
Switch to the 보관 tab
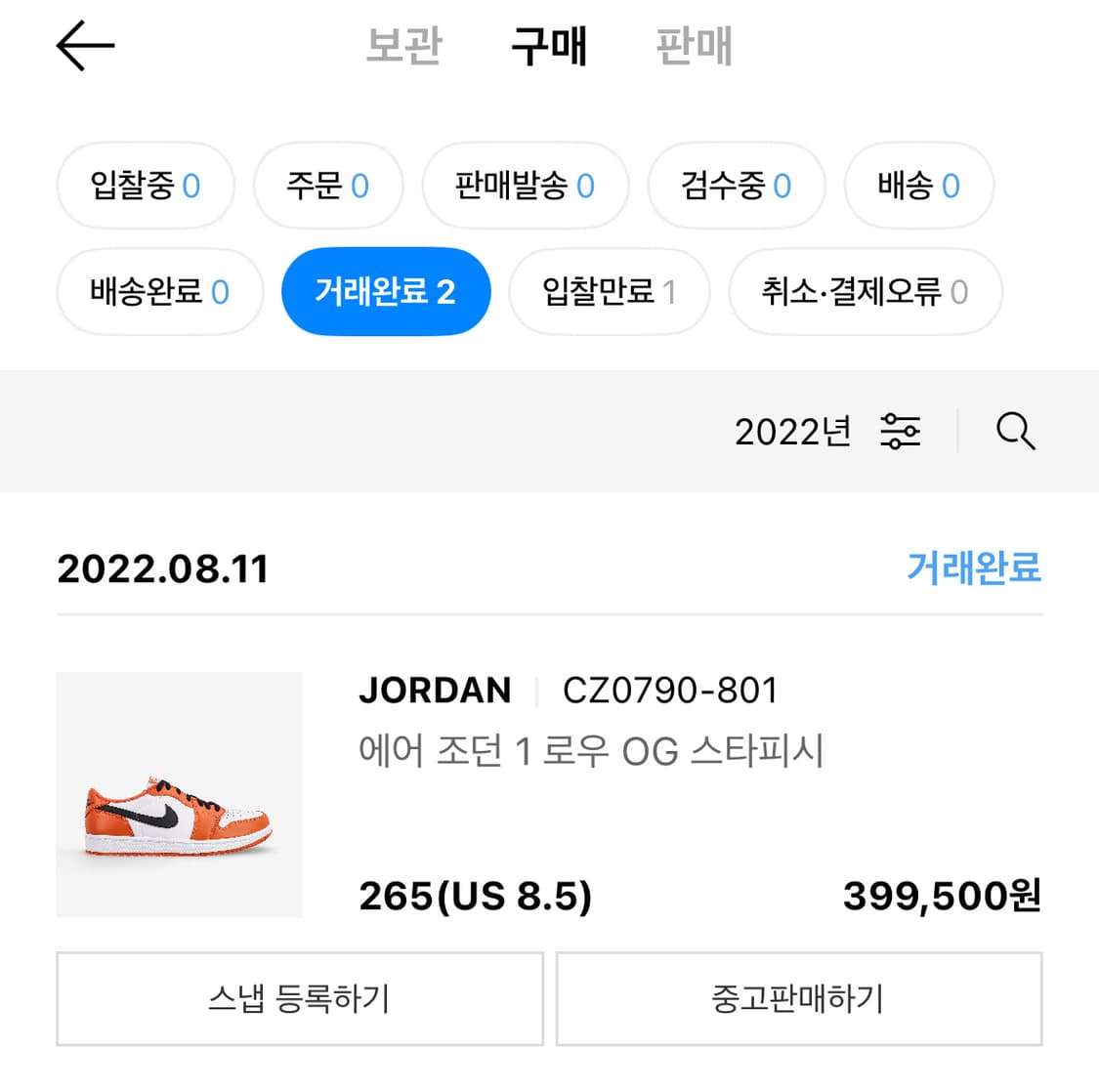pyautogui.click(x=404, y=46)
